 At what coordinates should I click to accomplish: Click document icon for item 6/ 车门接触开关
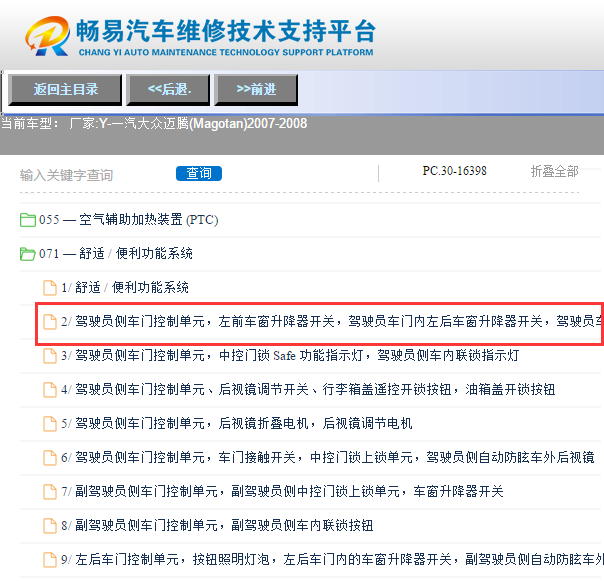click(50, 458)
